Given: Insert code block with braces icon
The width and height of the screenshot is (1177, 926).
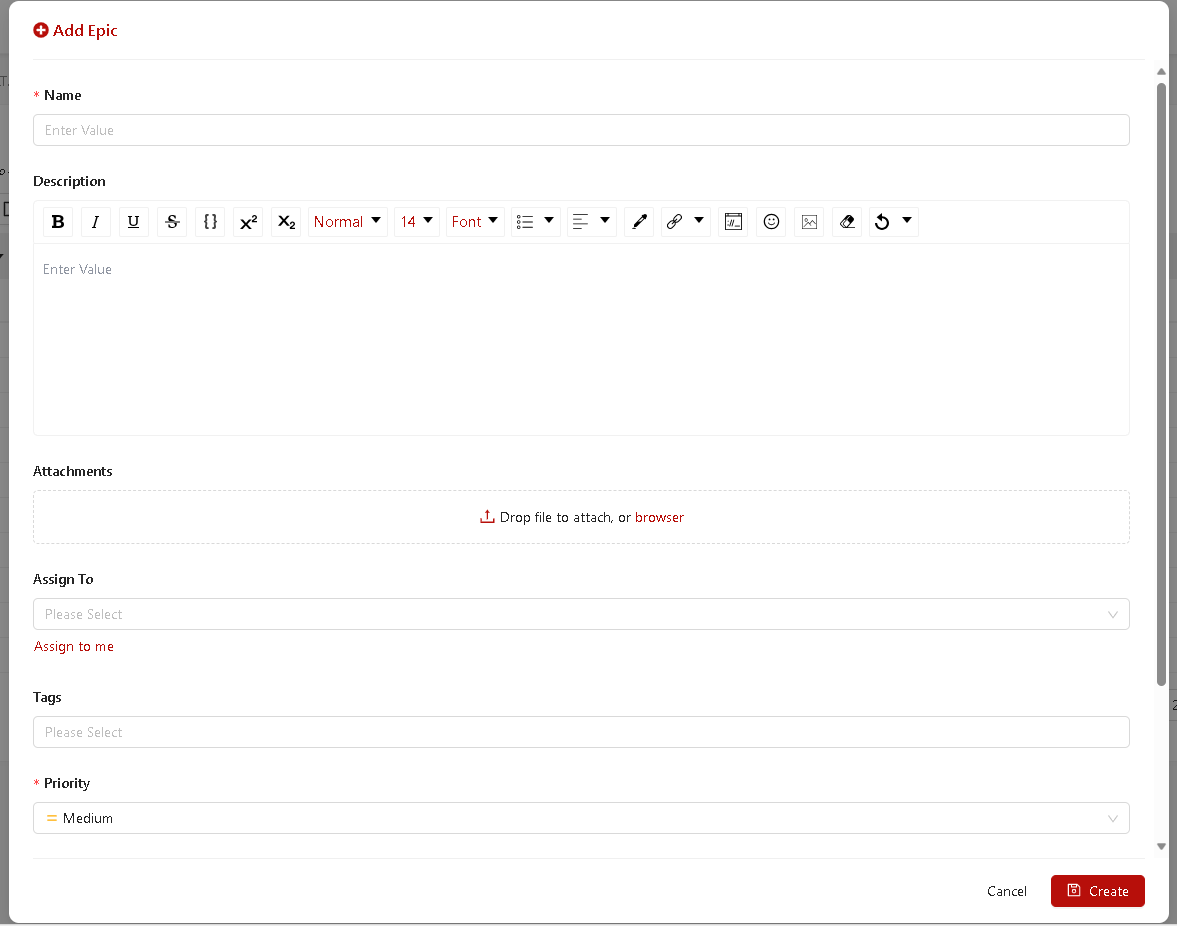Looking at the screenshot, I should pos(210,221).
